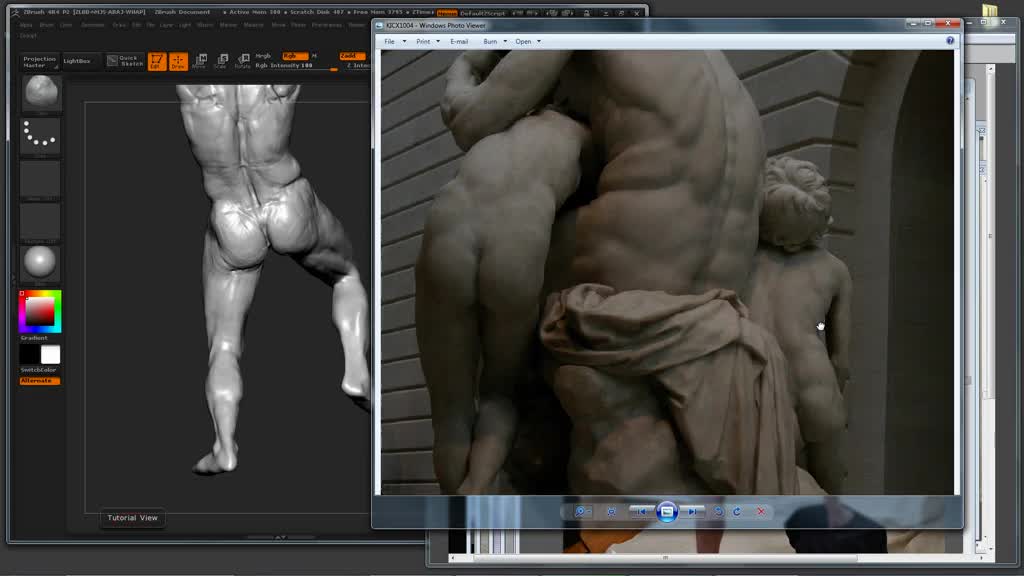This screenshot has height=576, width=1024.
Task: Open the File dropdown in Photo Viewer
Action: [389, 41]
